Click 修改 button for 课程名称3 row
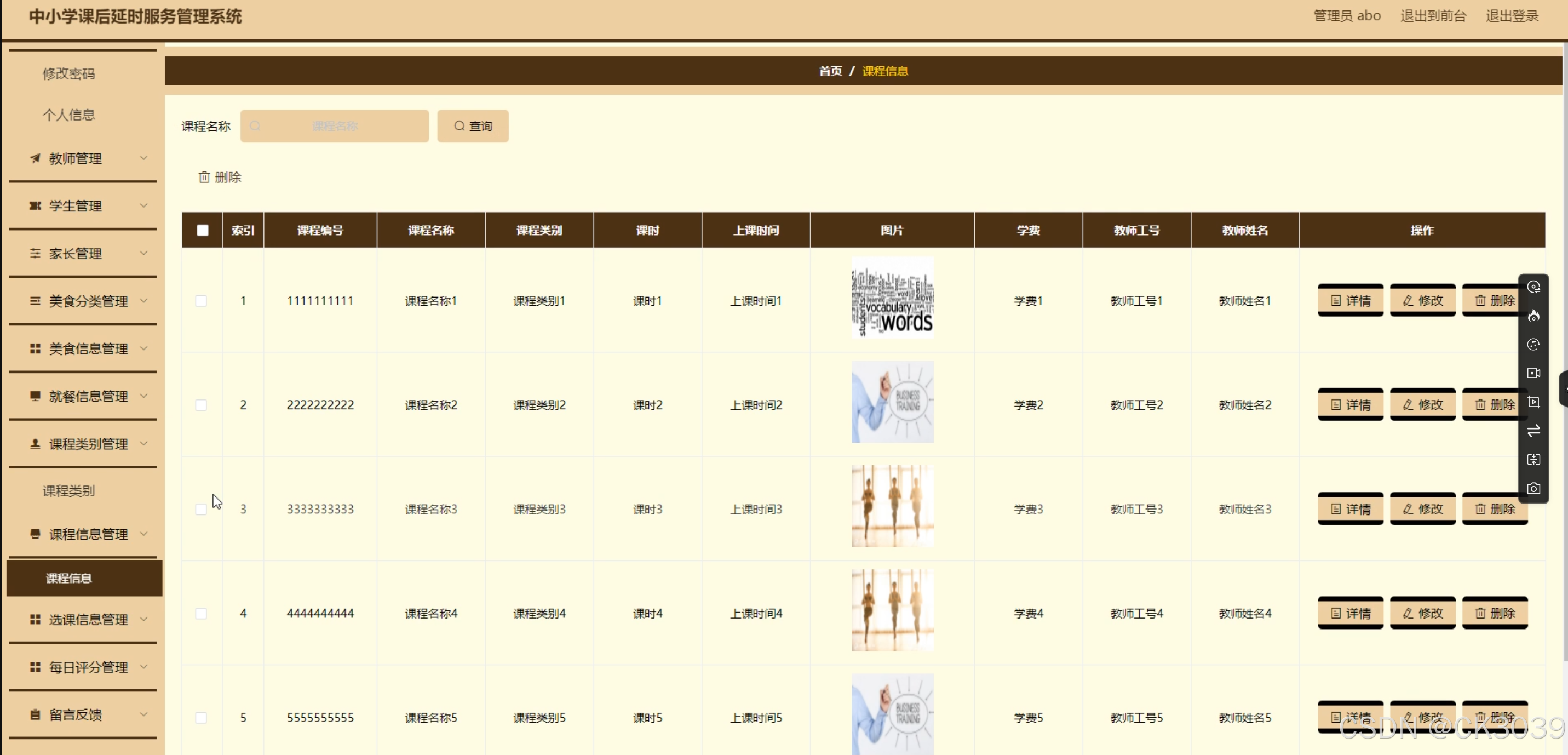The width and height of the screenshot is (1568, 755). pos(1422,509)
